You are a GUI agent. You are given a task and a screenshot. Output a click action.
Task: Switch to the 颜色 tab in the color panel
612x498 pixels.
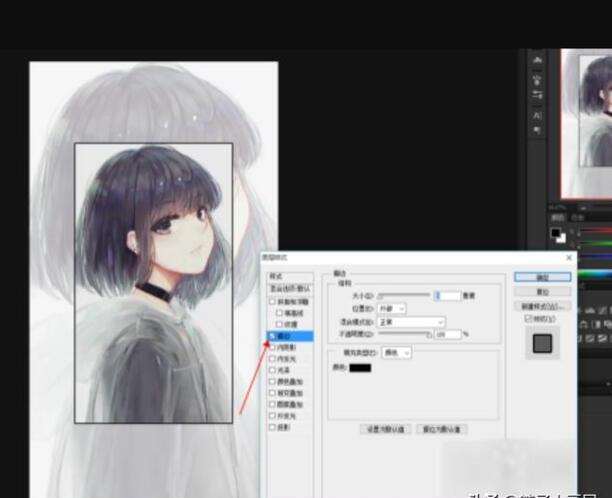[x=557, y=217]
